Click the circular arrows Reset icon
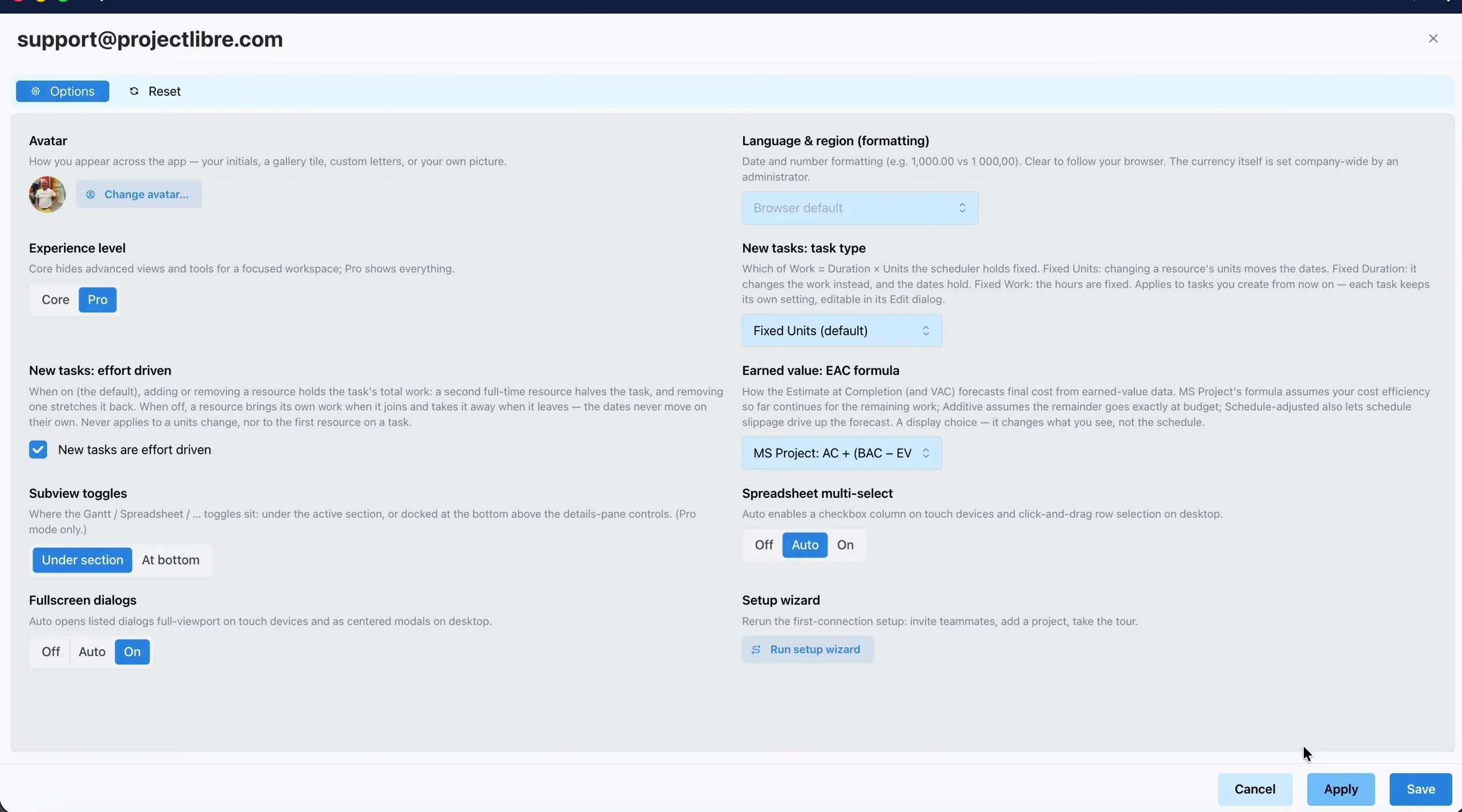 (134, 91)
